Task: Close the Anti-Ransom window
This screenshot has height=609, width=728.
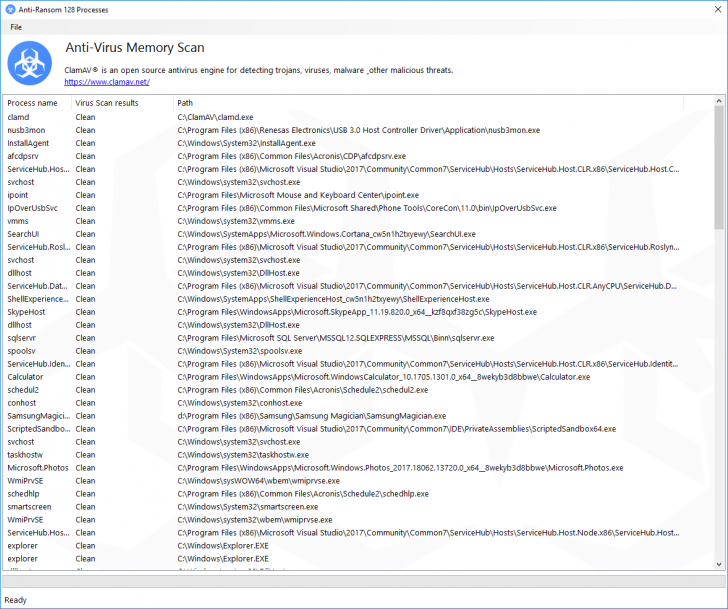Action: [718, 9]
